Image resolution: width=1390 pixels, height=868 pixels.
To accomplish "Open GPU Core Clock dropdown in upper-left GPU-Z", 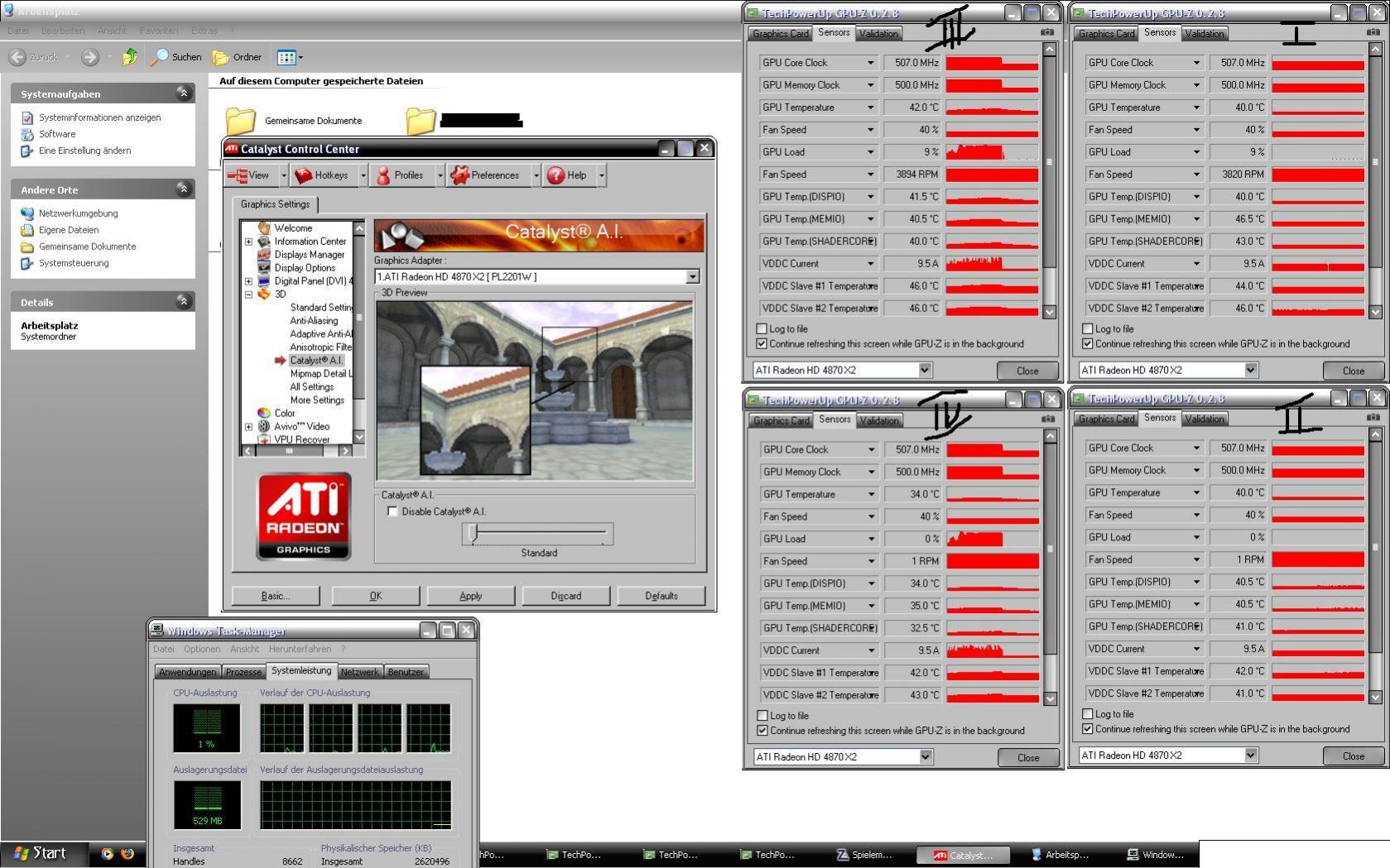I will (x=870, y=63).
